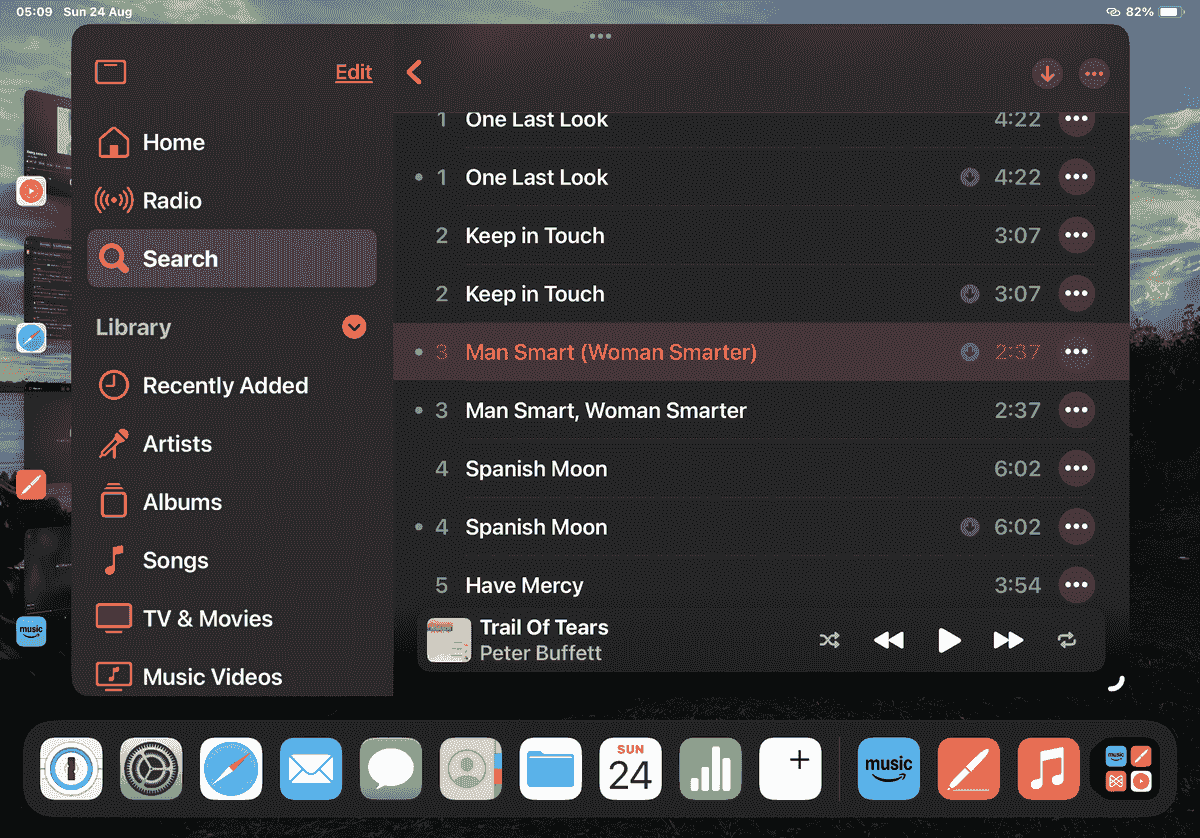The image size is (1200, 838).
Task: Tap download badge on the One Last Look row
Action: pyautogui.click(x=969, y=178)
